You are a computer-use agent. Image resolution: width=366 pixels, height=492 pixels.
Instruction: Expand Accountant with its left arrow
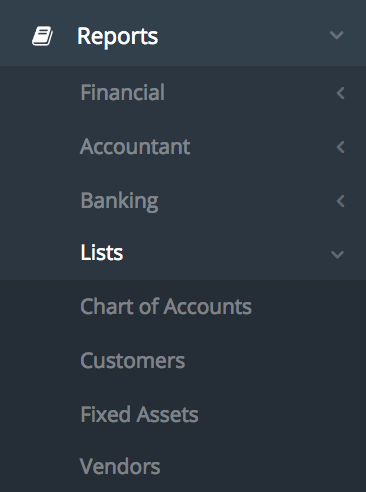tap(340, 147)
